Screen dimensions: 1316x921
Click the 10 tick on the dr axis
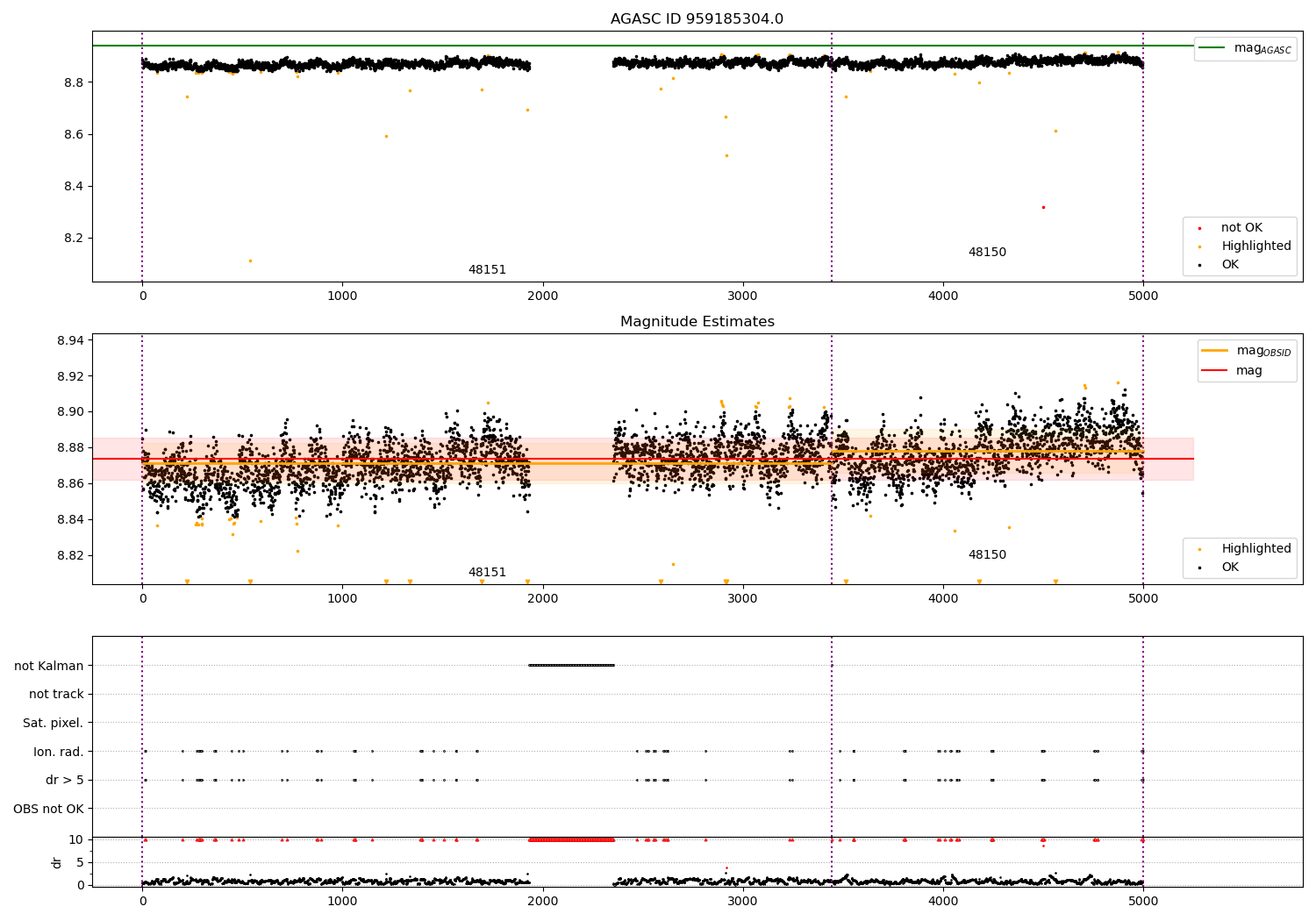click(76, 839)
